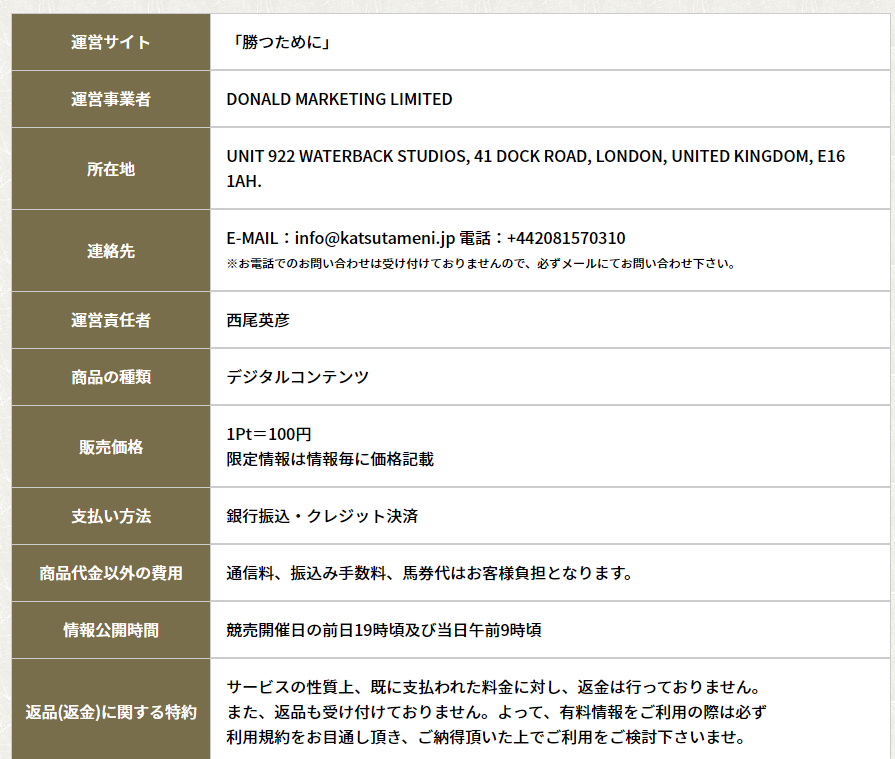895x759 pixels.
Task: Click the info@katsutameni.jp email address
Action: (x=374, y=238)
